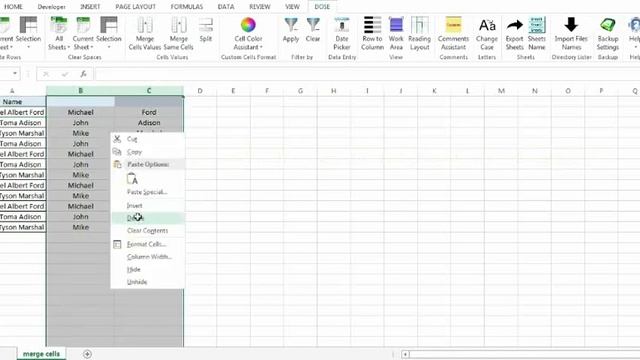The image size is (640, 360).
Task: Choose Paste Special in context menu
Action: 147,192
